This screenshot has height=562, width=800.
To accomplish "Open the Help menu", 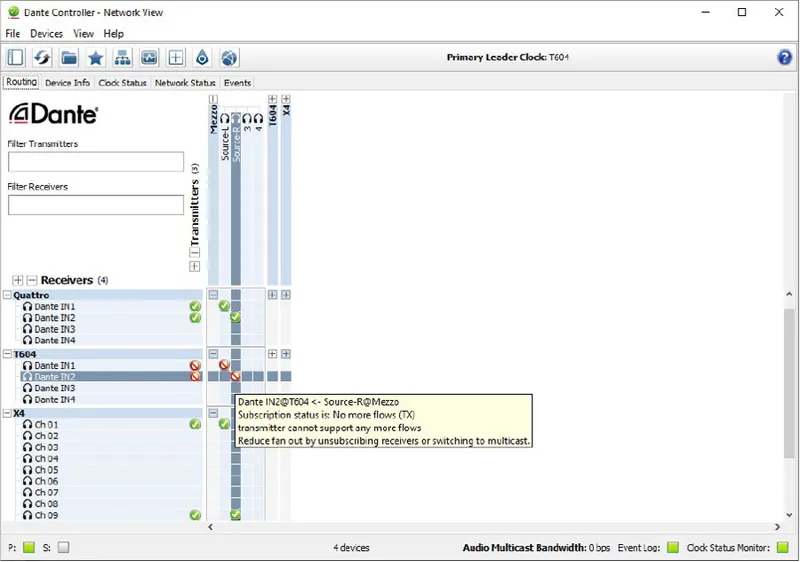I will tap(113, 34).
